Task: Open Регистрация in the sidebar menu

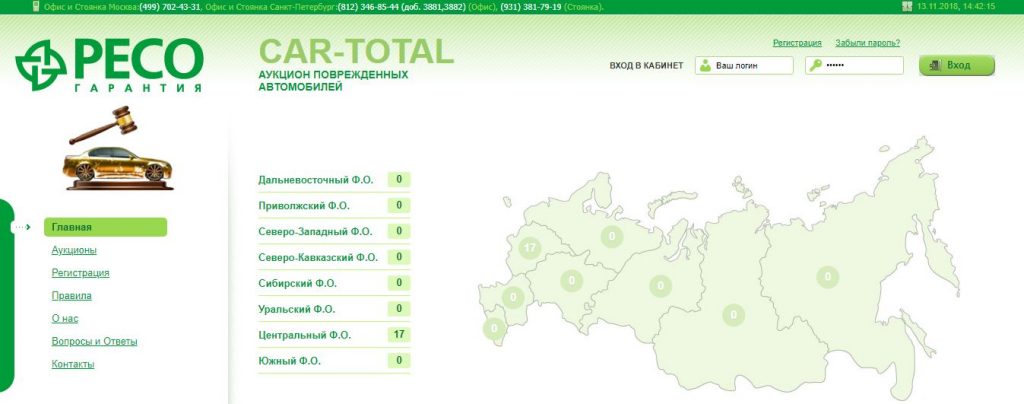Action: [80, 273]
